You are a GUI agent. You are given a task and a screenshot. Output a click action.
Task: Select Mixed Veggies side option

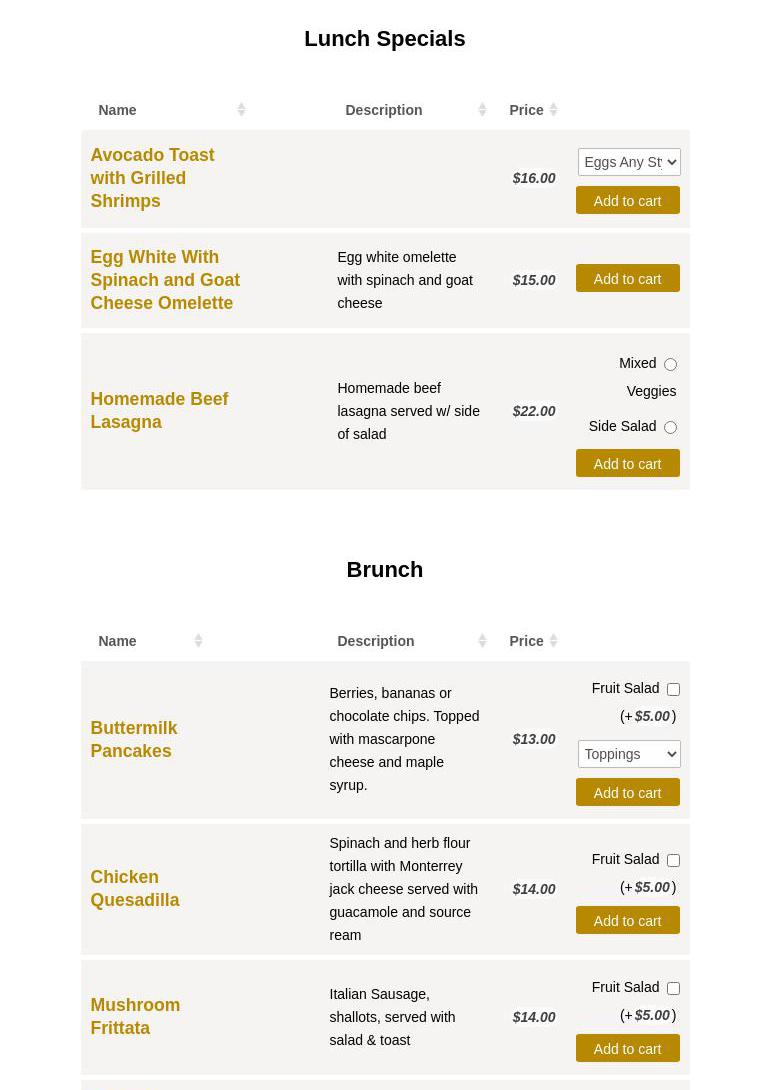pyautogui.click(x=670, y=365)
